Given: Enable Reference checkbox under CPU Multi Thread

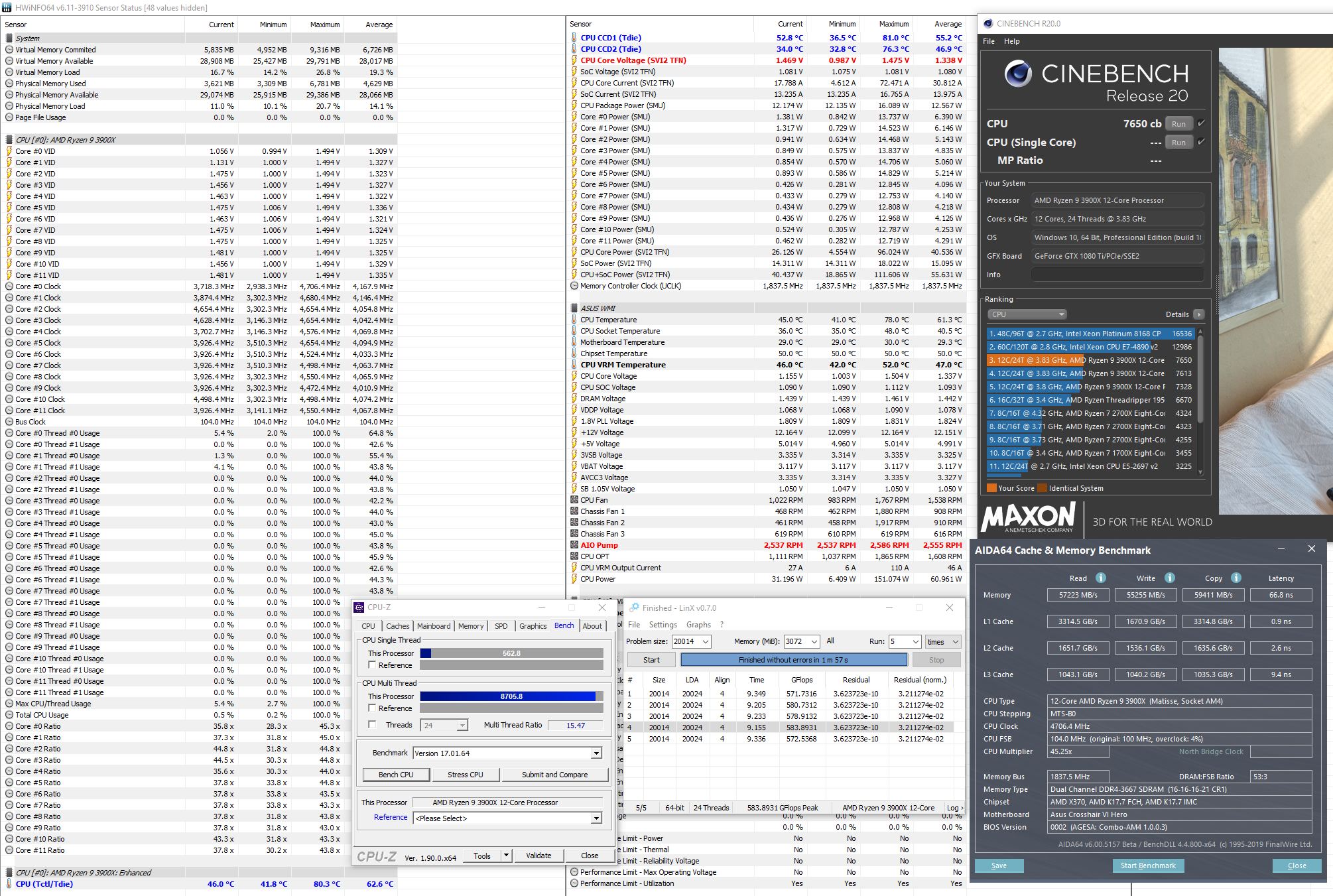Looking at the screenshot, I should pyautogui.click(x=373, y=708).
